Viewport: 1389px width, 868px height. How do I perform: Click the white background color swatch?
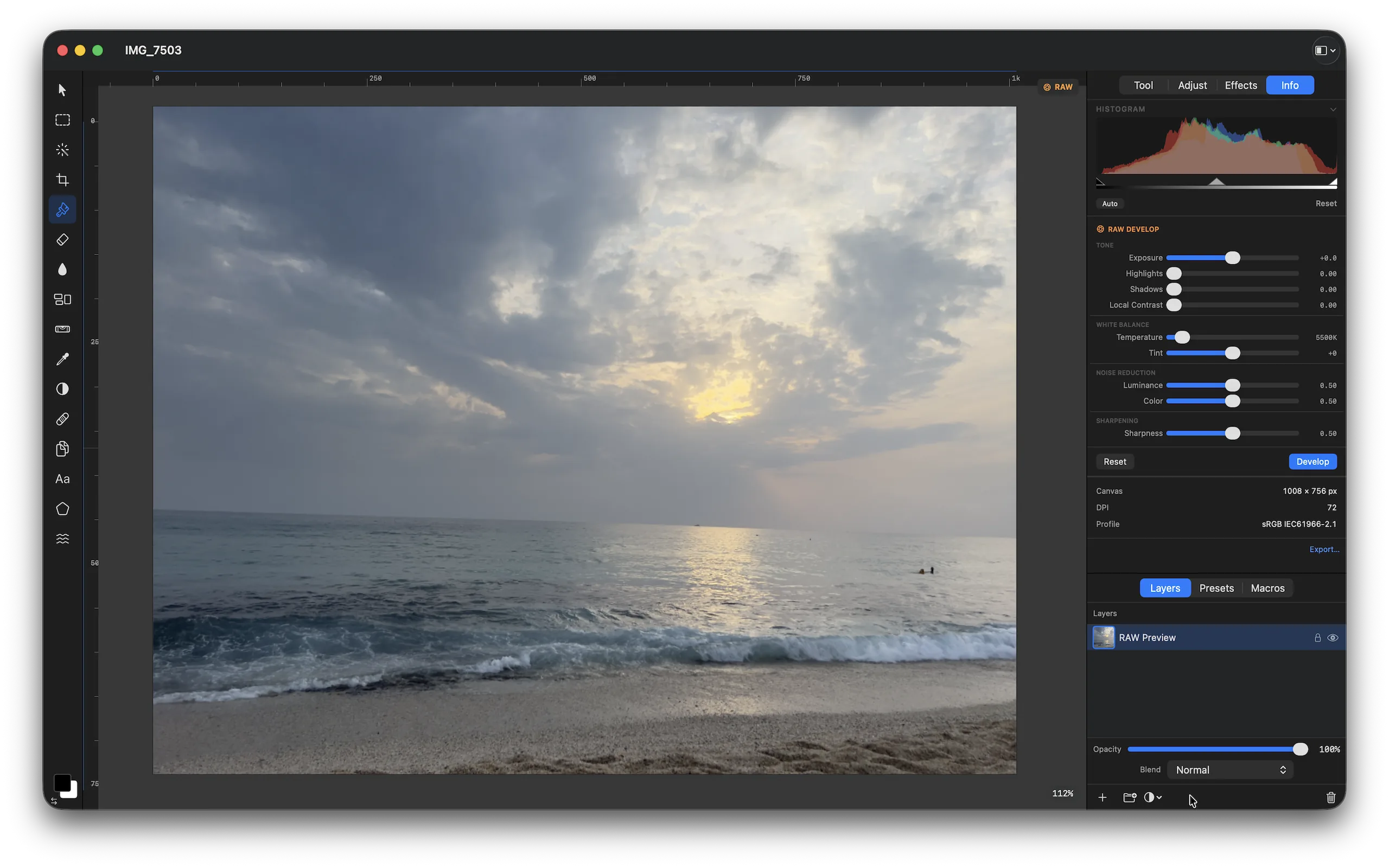pyautogui.click(x=71, y=793)
